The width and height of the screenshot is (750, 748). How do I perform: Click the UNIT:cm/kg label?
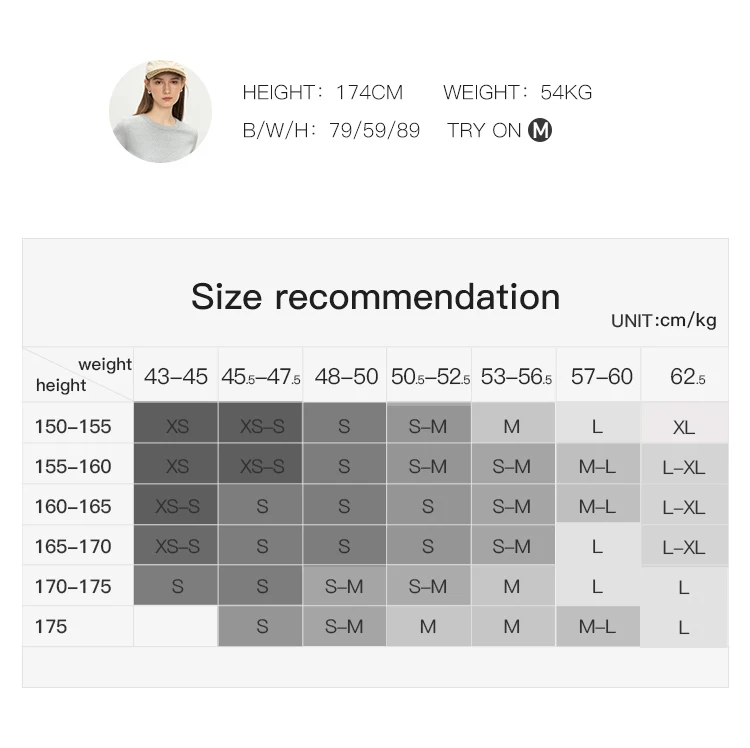coord(663,320)
